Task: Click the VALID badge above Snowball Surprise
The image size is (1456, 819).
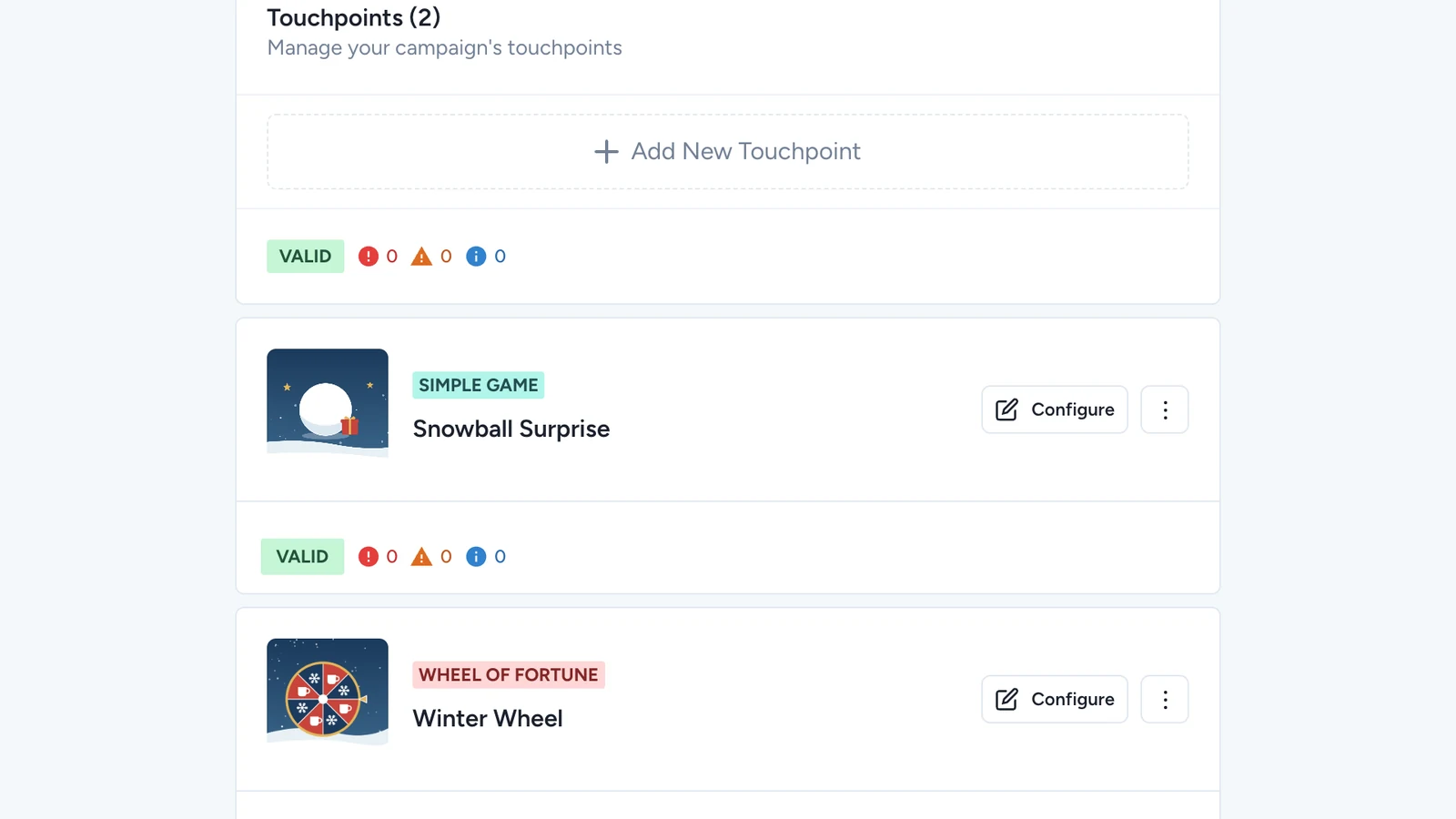Action: [x=305, y=257]
